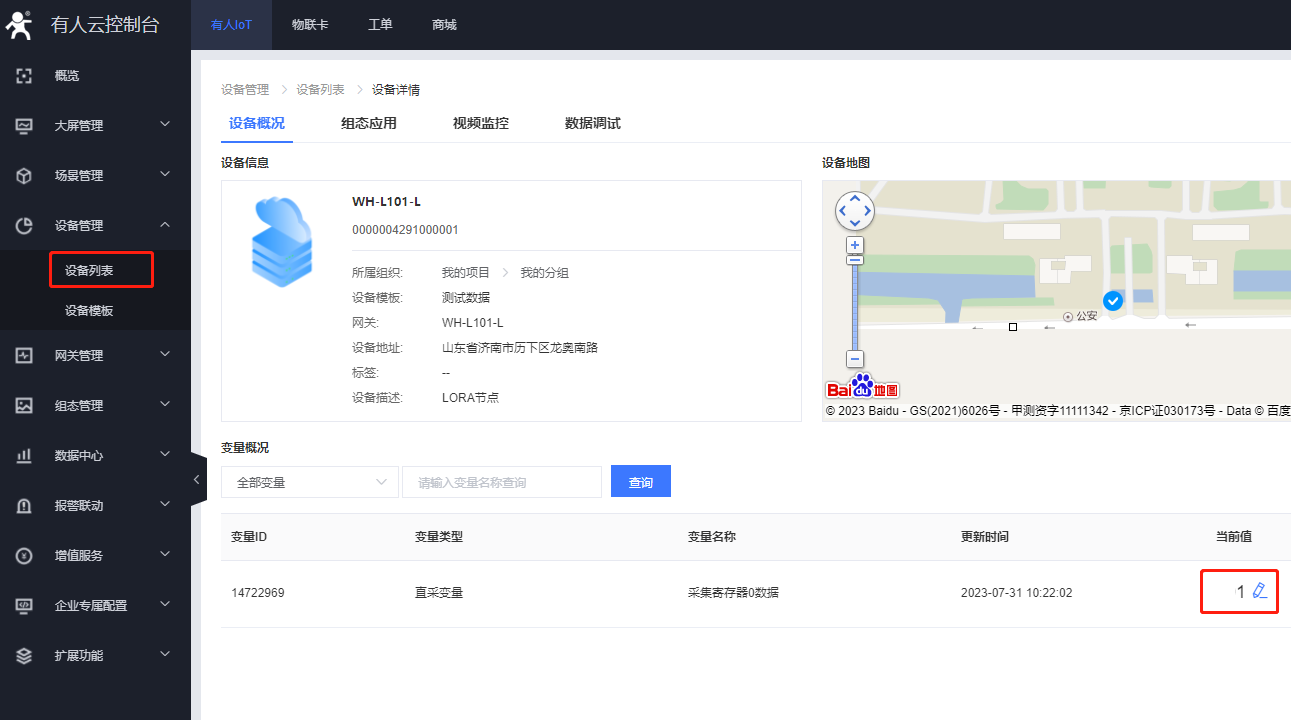1291x720 pixels.
Task: Click the 山东省济南市历下区龙奥南路 address
Action: [520, 348]
